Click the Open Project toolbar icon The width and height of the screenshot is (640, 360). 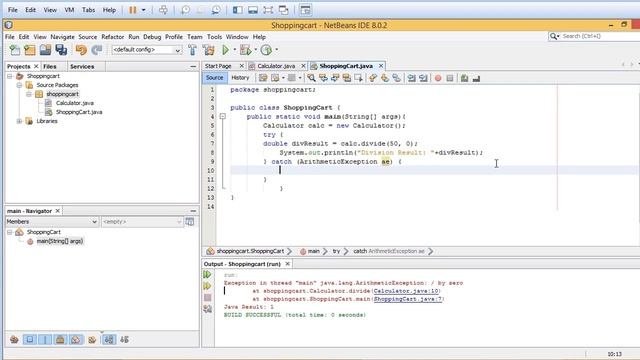(45, 50)
